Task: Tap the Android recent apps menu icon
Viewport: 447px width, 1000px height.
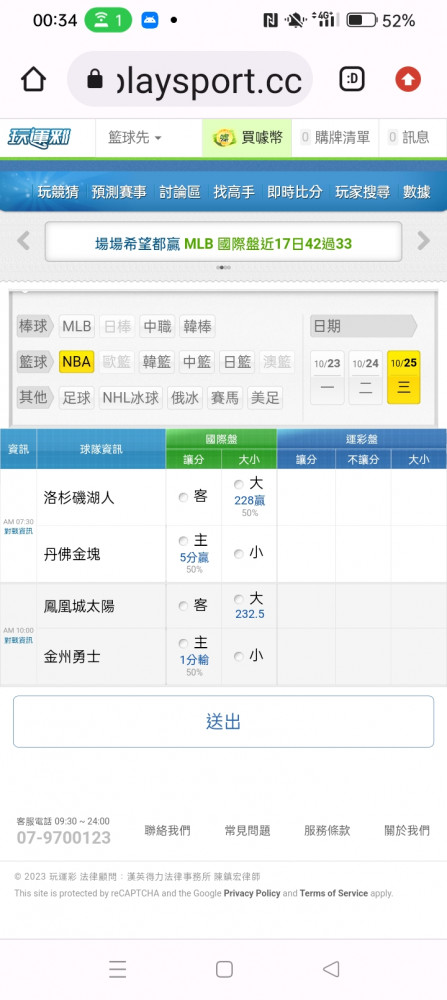Action: click(x=117, y=969)
